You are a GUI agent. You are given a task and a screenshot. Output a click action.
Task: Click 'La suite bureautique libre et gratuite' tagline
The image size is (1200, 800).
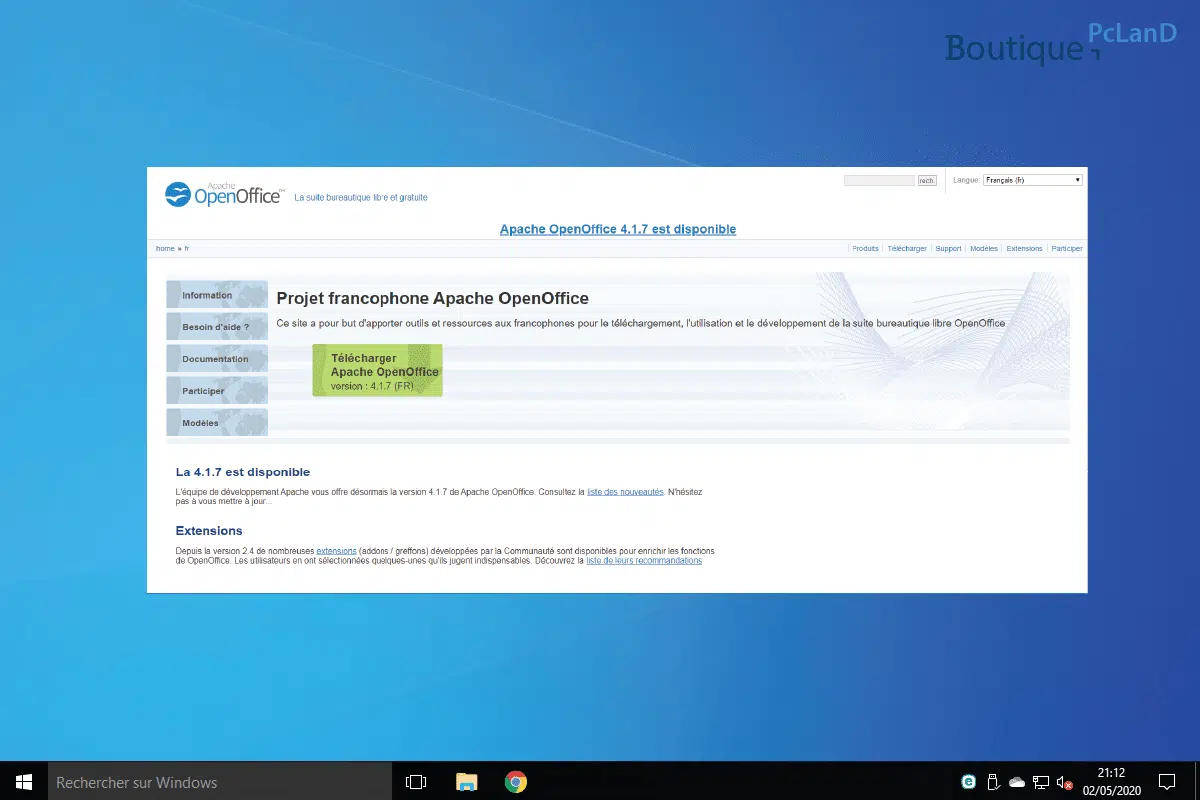pyautogui.click(x=361, y=198)
